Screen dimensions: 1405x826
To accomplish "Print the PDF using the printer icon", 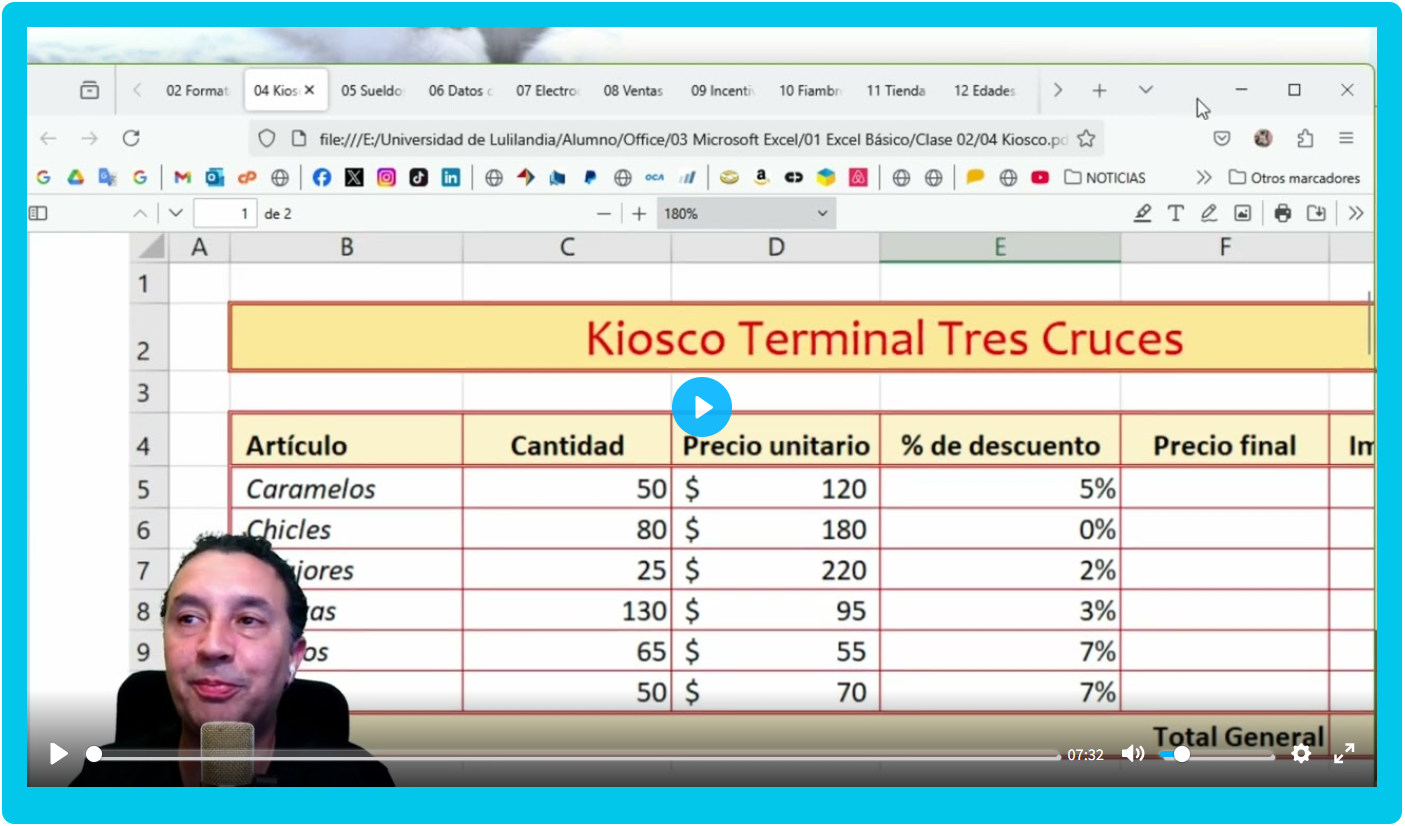I will pyautogui.click(x=1283, y=213).
